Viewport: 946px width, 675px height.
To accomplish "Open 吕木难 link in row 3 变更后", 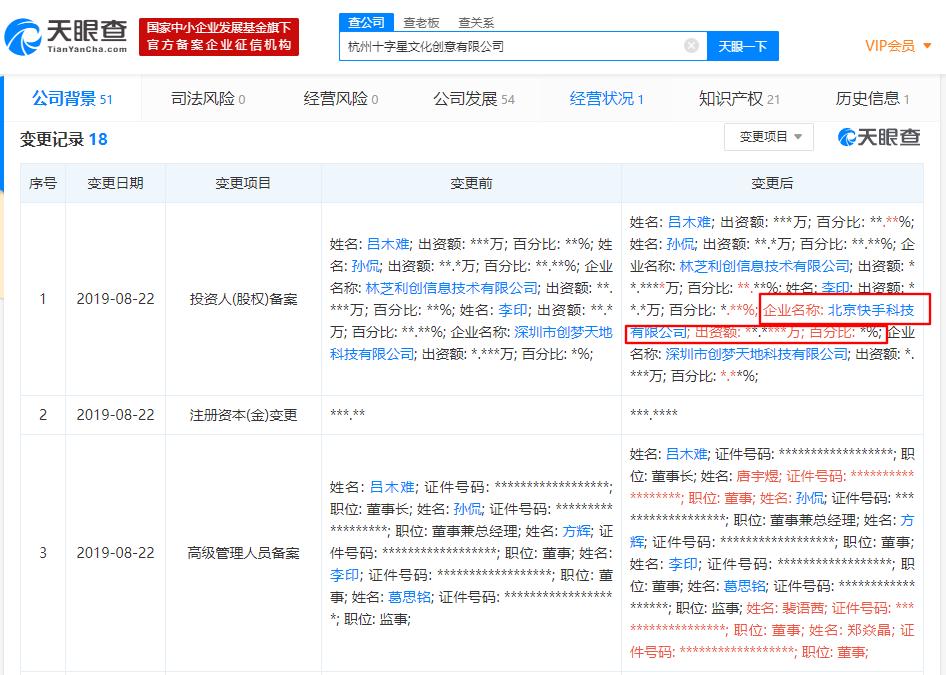I will pyautogui.click(x=688, y=454).
